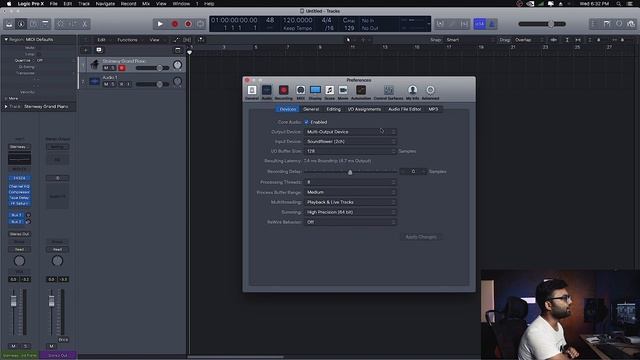
Task: Toggle input monitoring on Audio 1 track
Action: point(128,84)
